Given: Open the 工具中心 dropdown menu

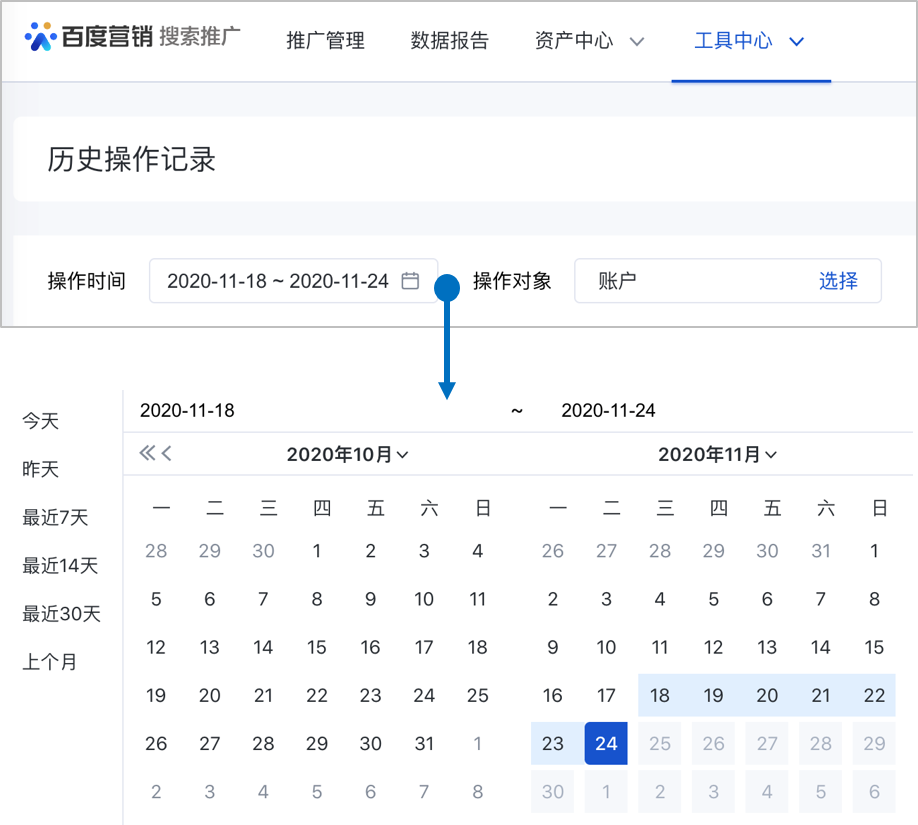Looking at the screenshot, I should [750, 41].
